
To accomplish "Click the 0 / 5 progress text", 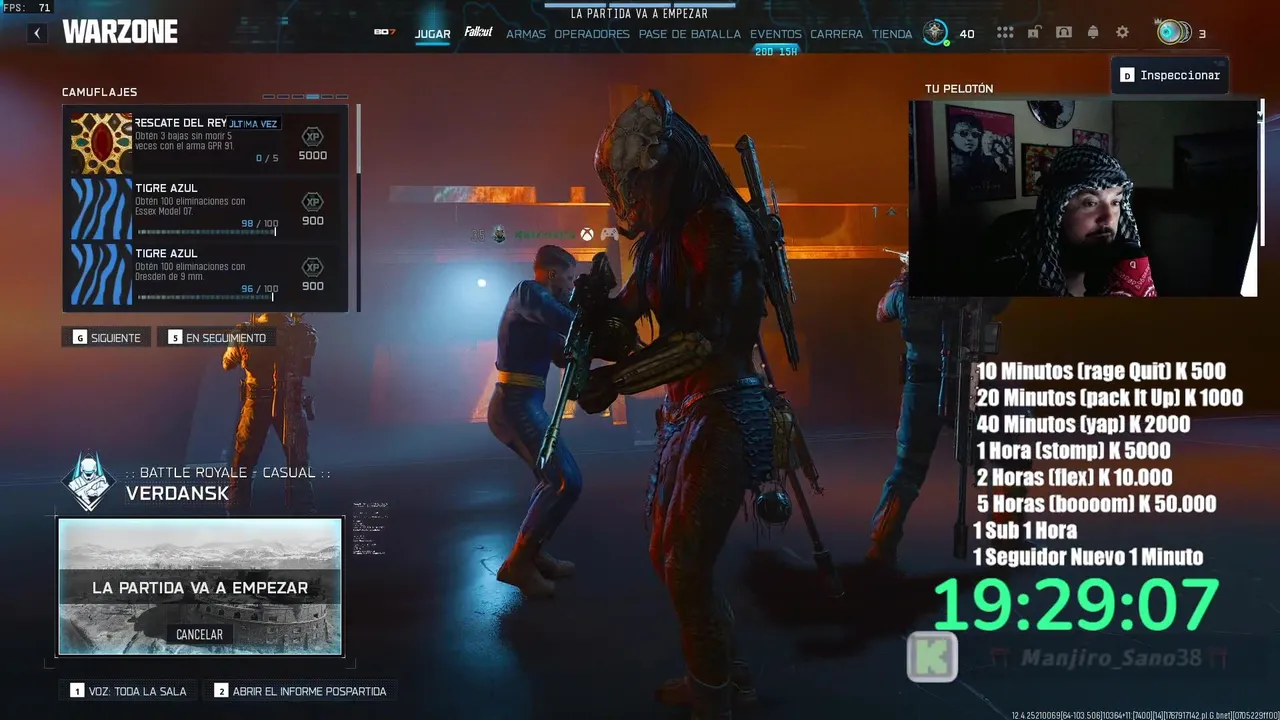I will (x=267, y=159).
